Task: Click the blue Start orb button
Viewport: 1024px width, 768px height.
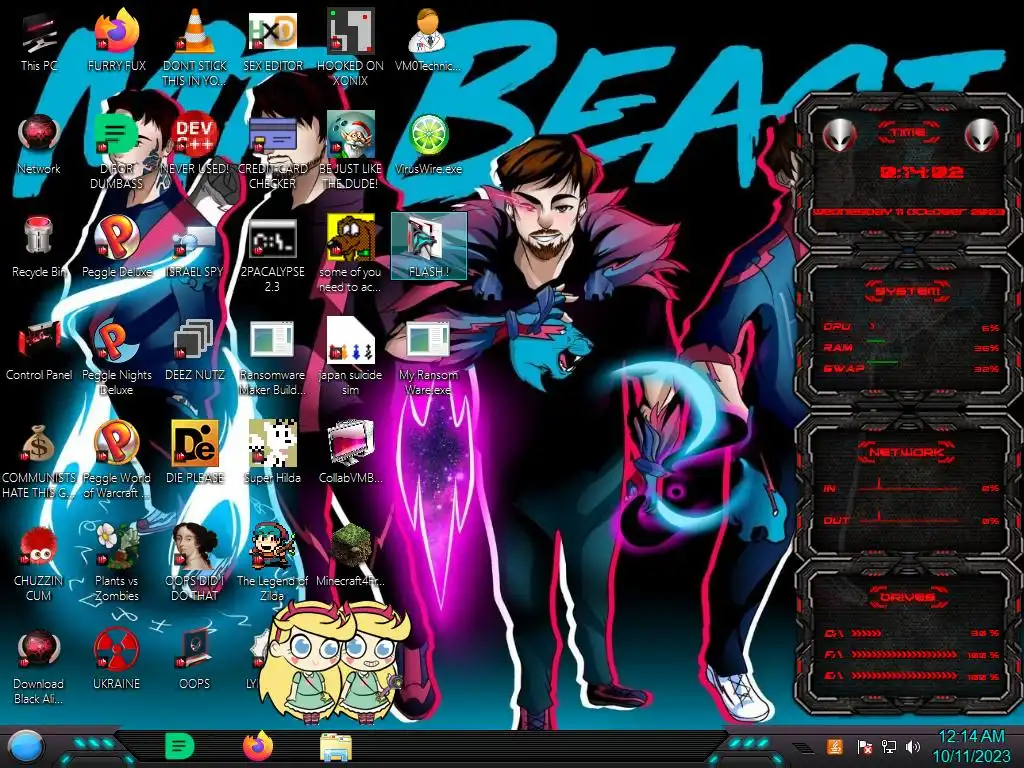Action: [26, 747]
